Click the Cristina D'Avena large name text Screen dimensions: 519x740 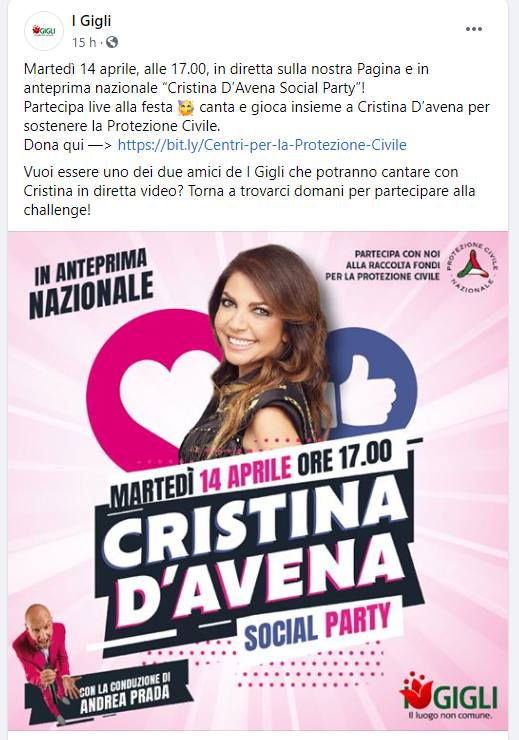coord(255,552)
